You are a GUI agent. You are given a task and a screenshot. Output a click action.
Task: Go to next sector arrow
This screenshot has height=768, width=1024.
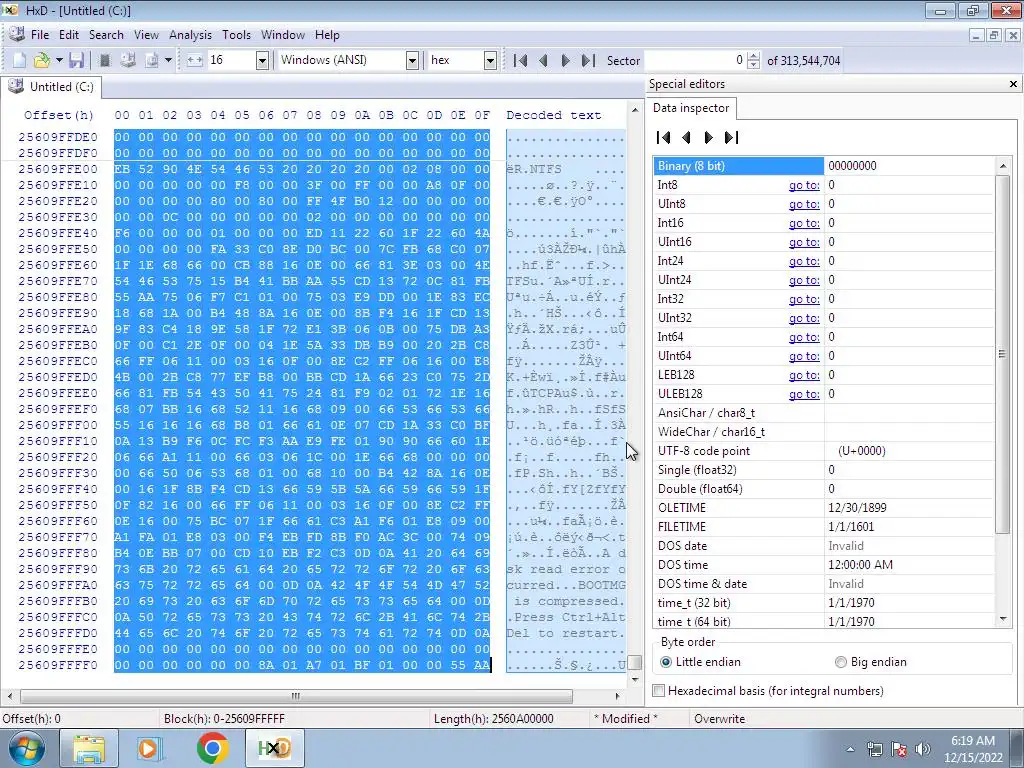point(566,61)
